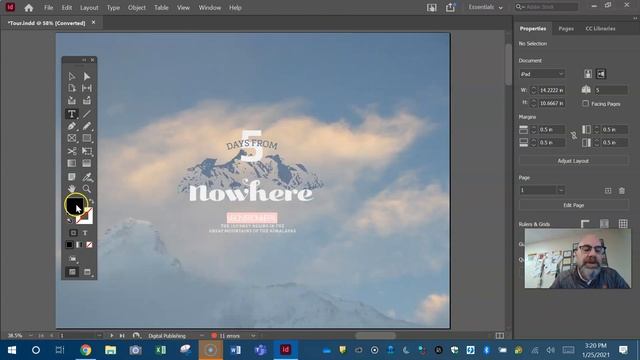
Task: Click the black Fill color box
Action: pyautogui.click(x=75, y=205)
